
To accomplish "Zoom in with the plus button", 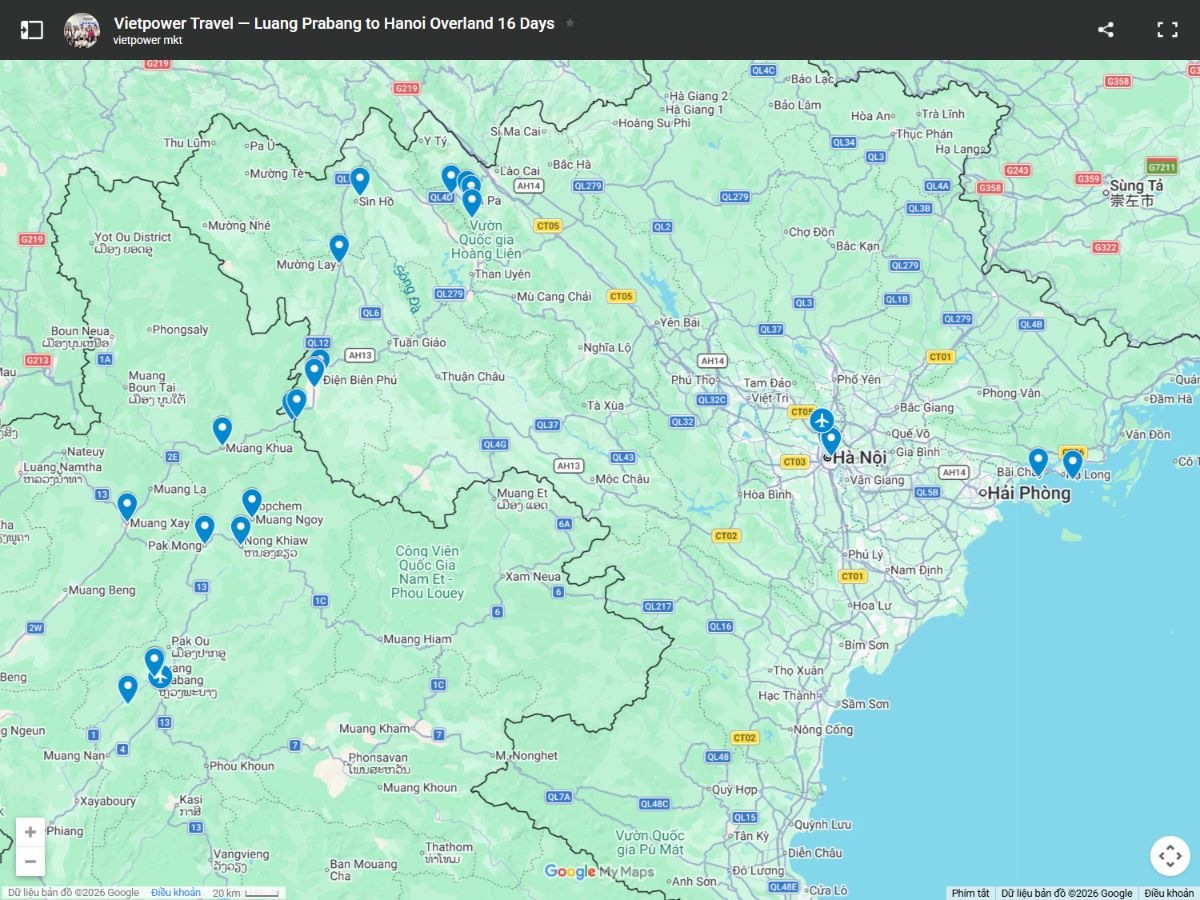I will coord(30,832).
